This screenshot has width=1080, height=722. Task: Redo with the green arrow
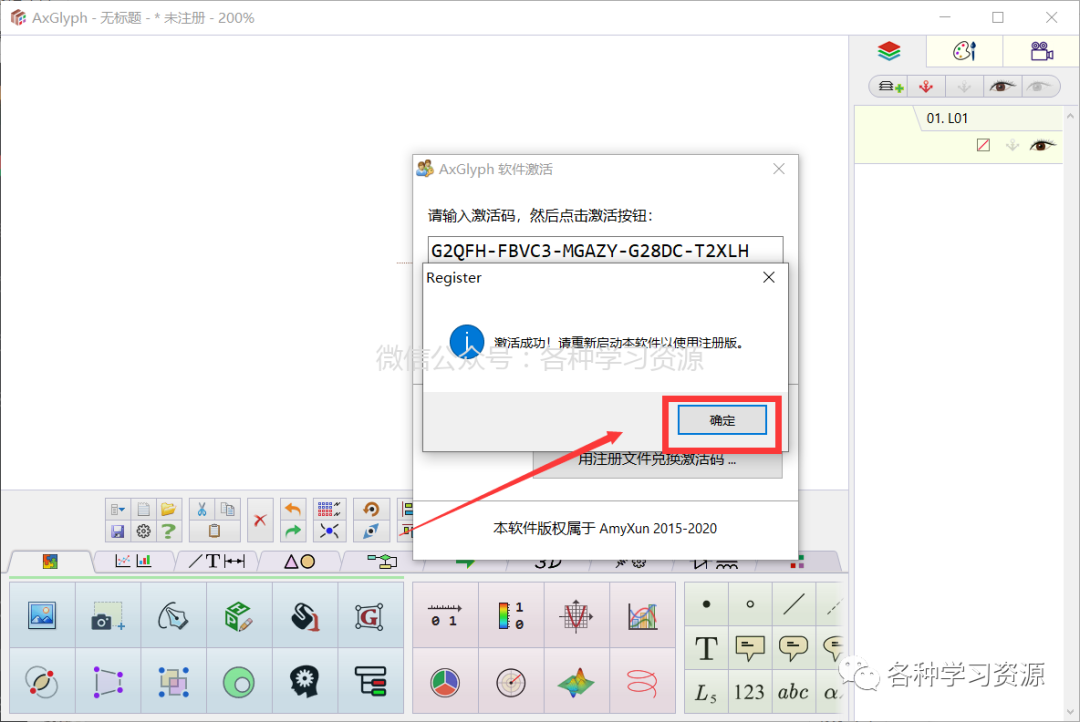(293, 531)
